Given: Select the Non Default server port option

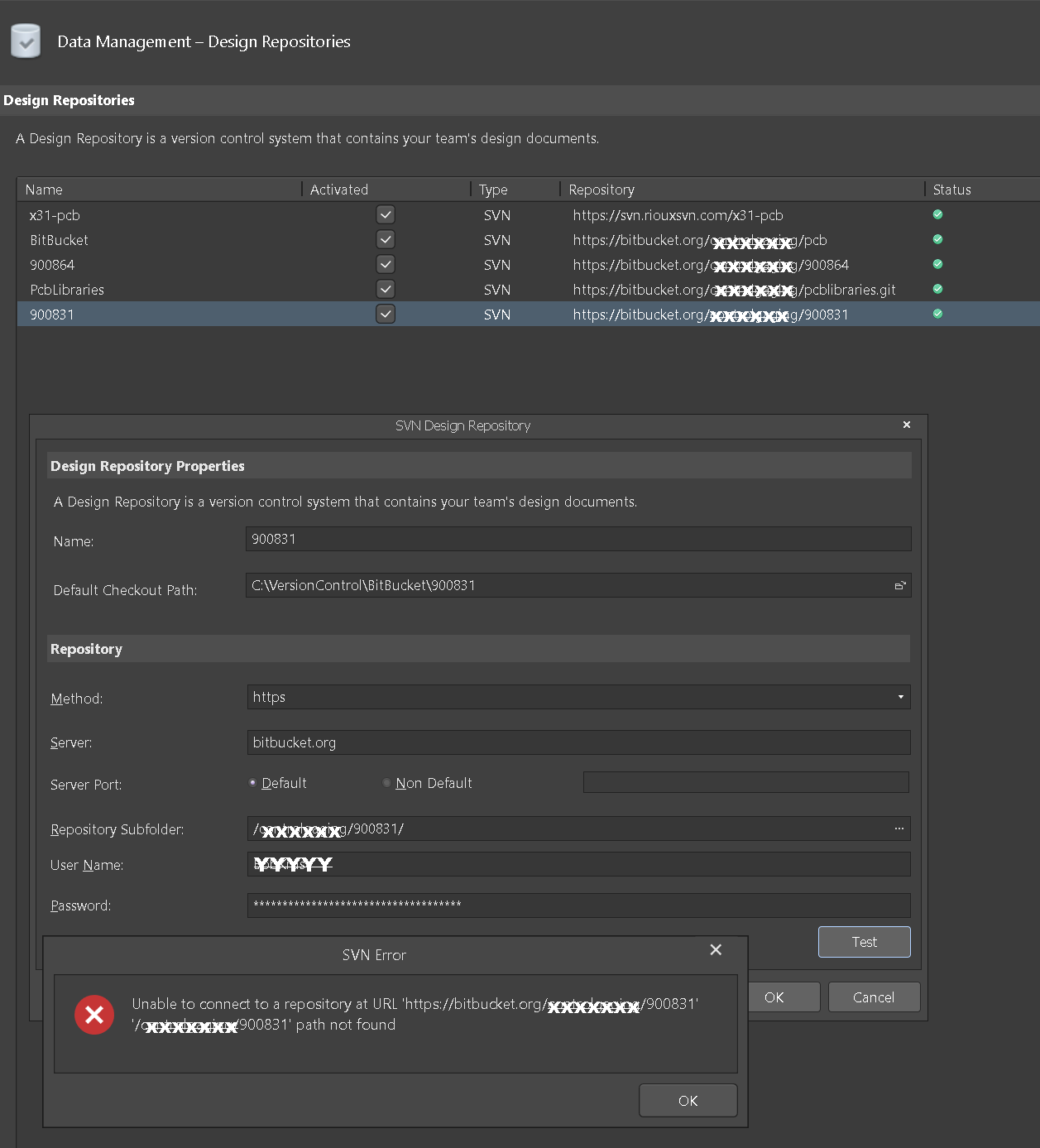Looking at the screenshot, I should click(386, 782).
